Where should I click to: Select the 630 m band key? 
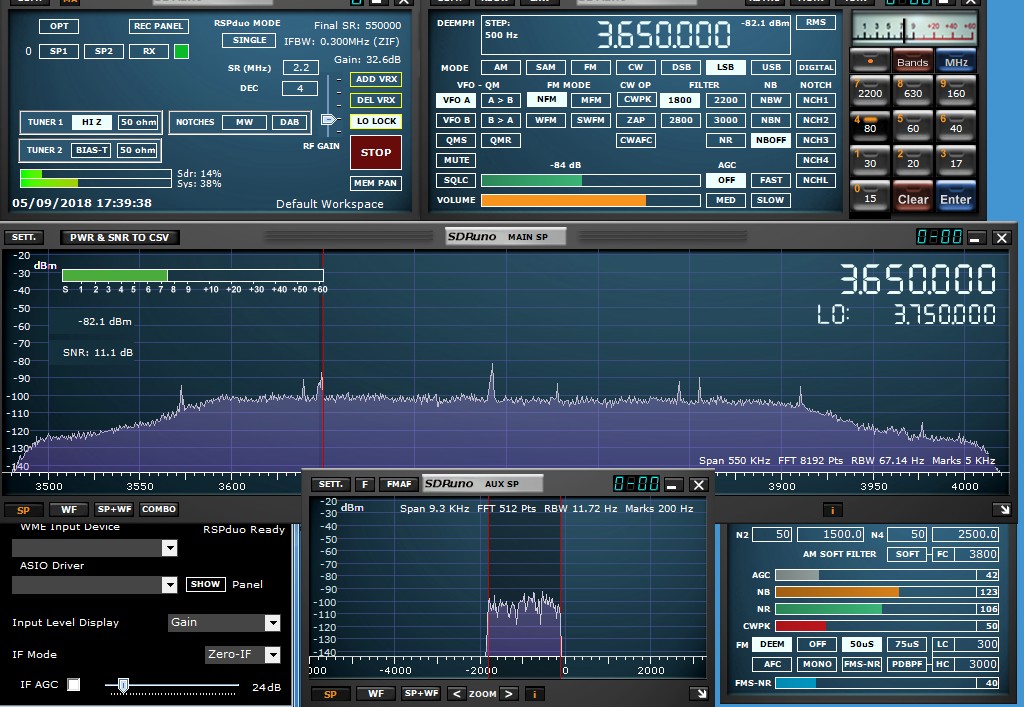pos(913,89)
